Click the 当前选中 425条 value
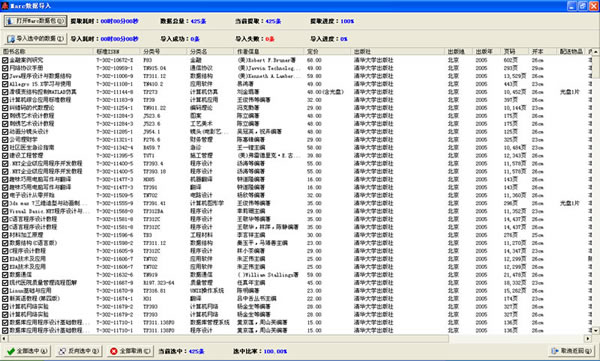Viewport: 600px width, 361px height. pyautogui.click(x=197, y=351)
